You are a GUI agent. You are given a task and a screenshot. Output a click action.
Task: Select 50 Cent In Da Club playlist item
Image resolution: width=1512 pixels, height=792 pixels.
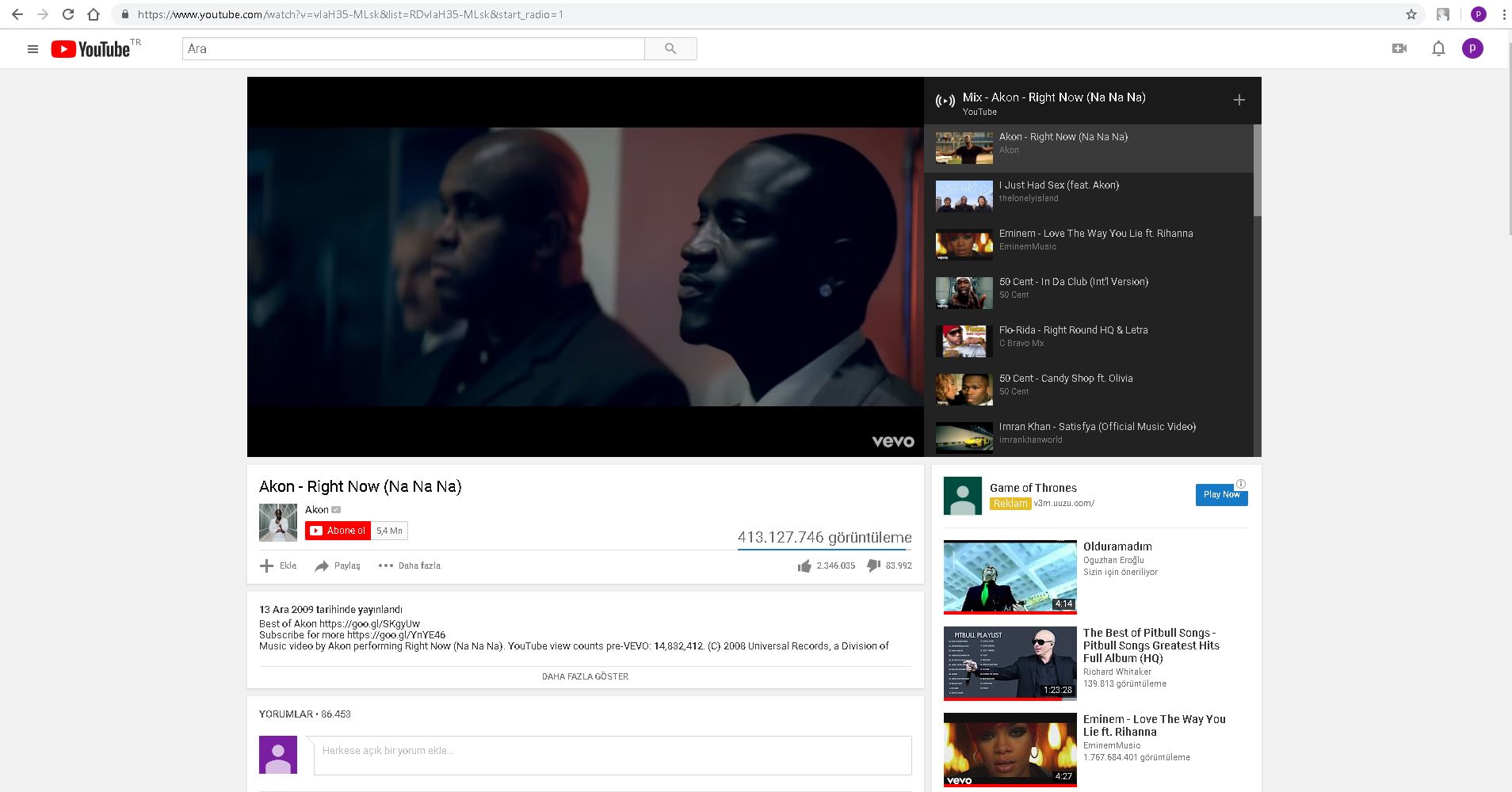pos(1089,292)
